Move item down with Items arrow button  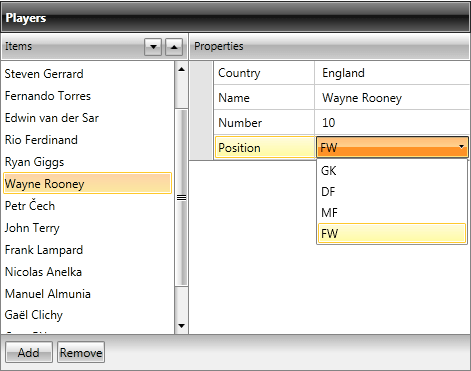point(153,47)
